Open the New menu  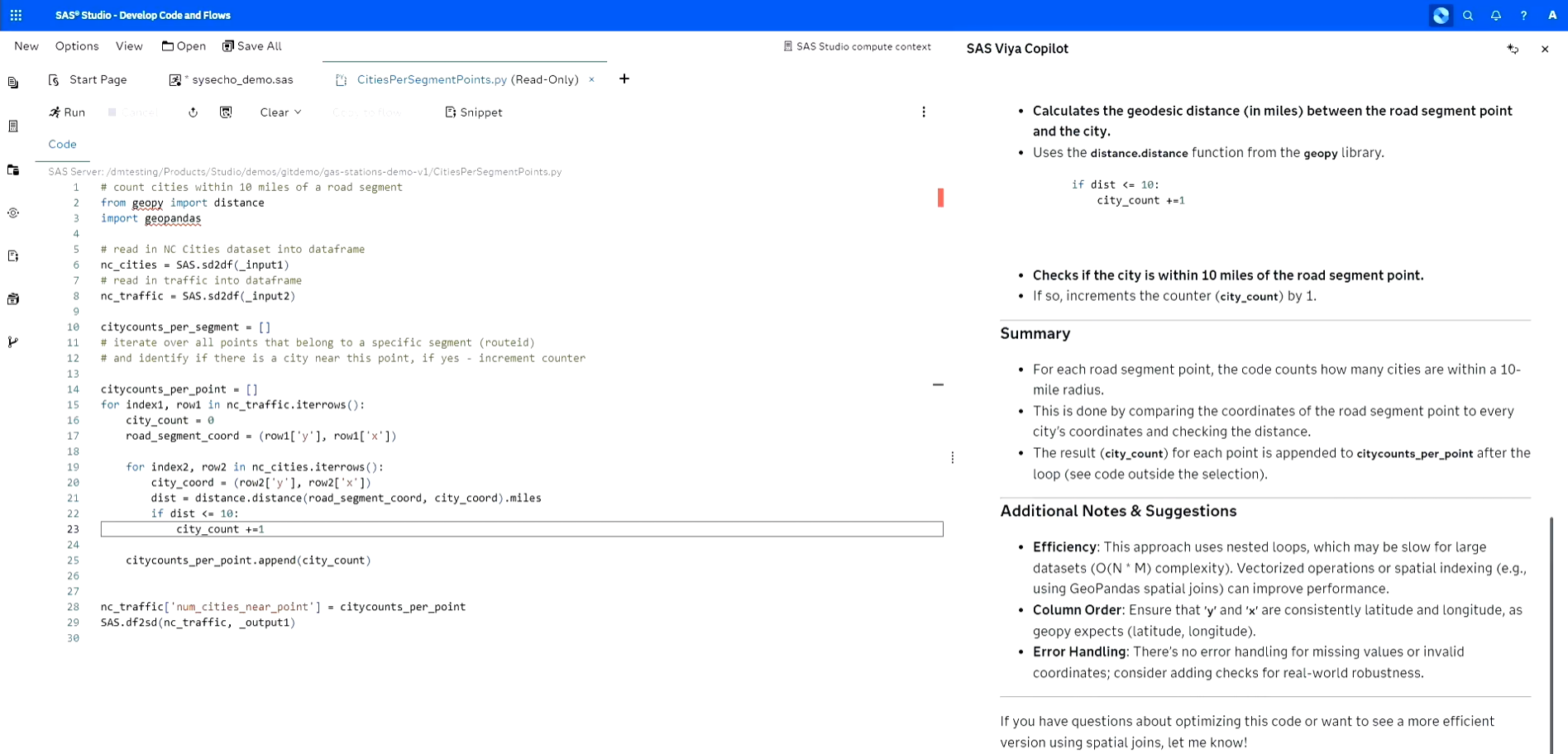pos(26,46)
